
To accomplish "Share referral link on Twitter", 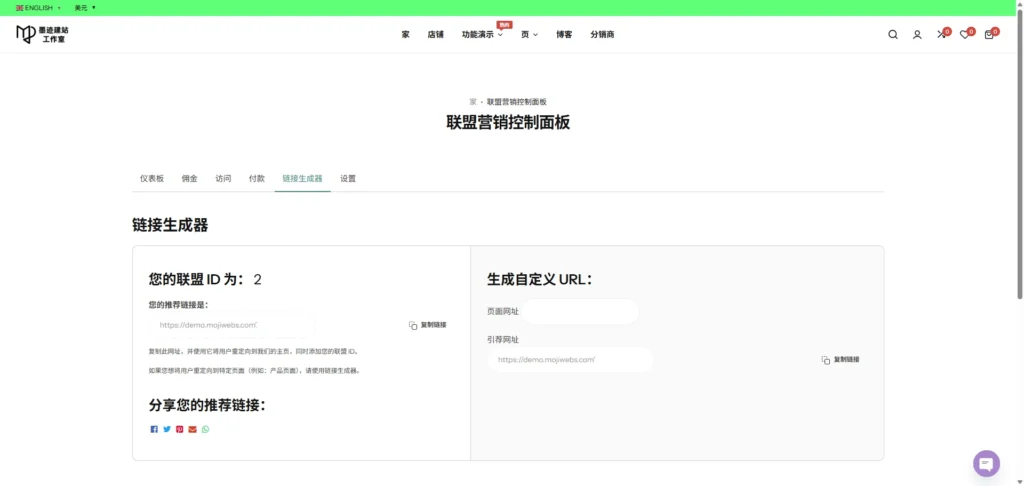I will pyautogui.click(x=167, y=429).
